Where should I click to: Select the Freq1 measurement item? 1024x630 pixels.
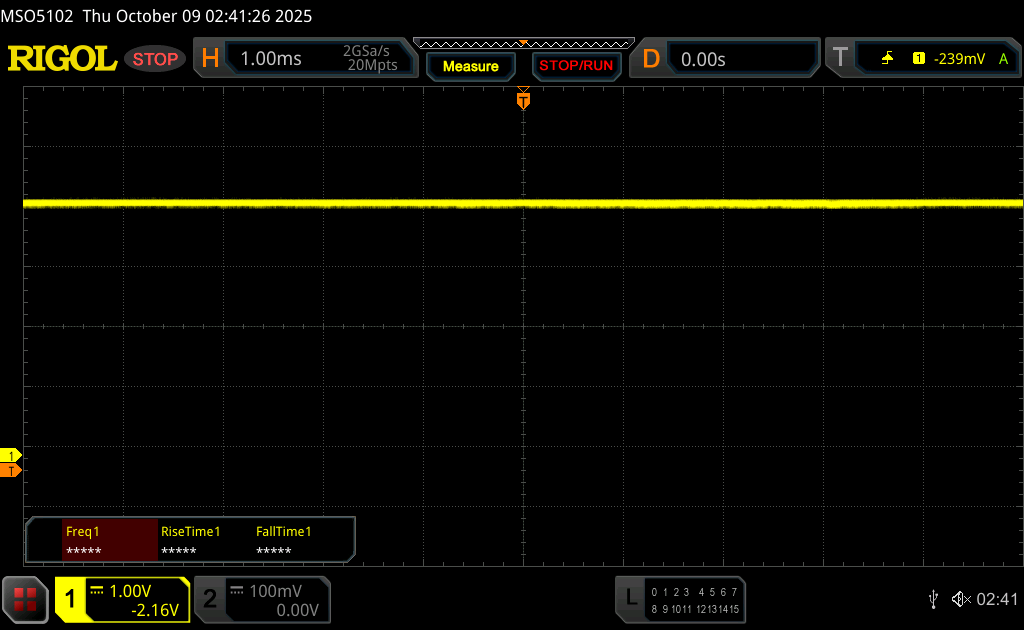point(109,541)
